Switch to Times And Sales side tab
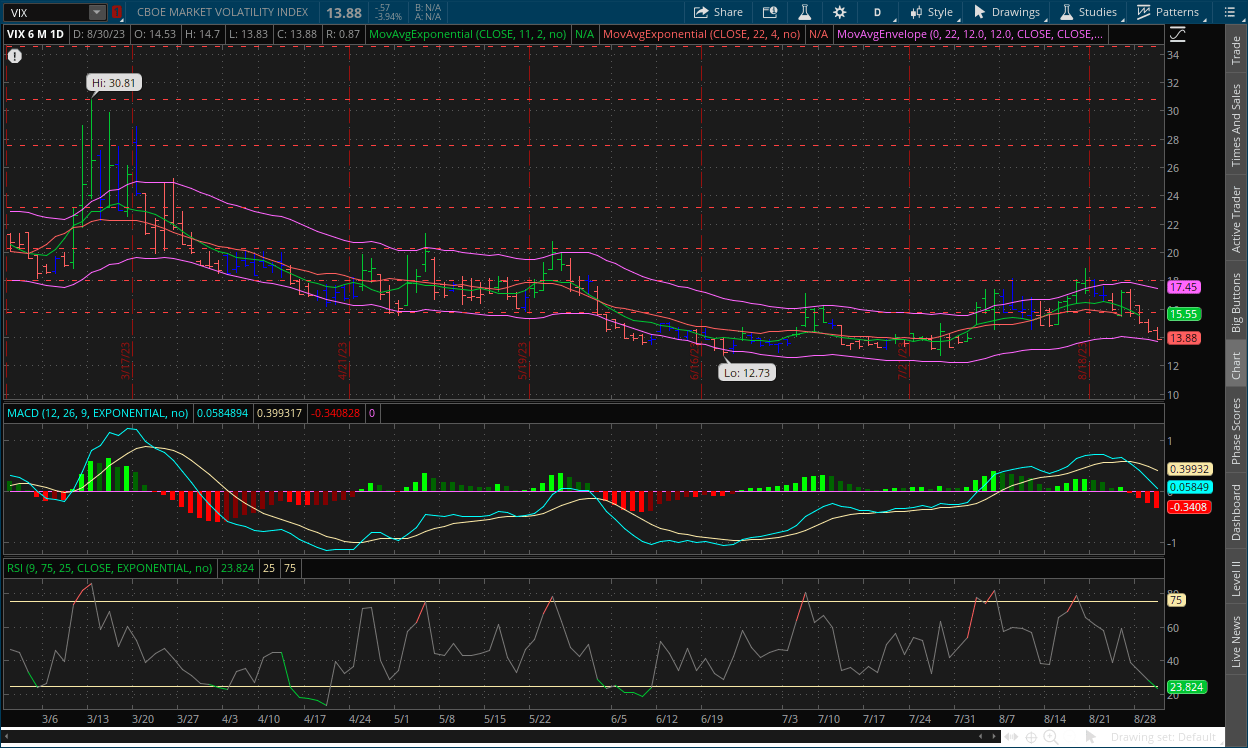1248x748 pixels. tap(1237, 125)
